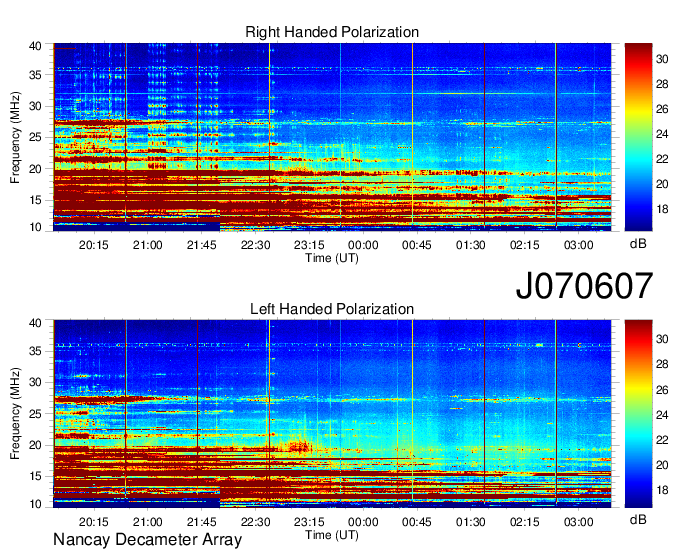This screenshot has width=680, height=552.
Task: Click the 'Time (UT)' label under the top plot
Action: (x=332, y=258)
